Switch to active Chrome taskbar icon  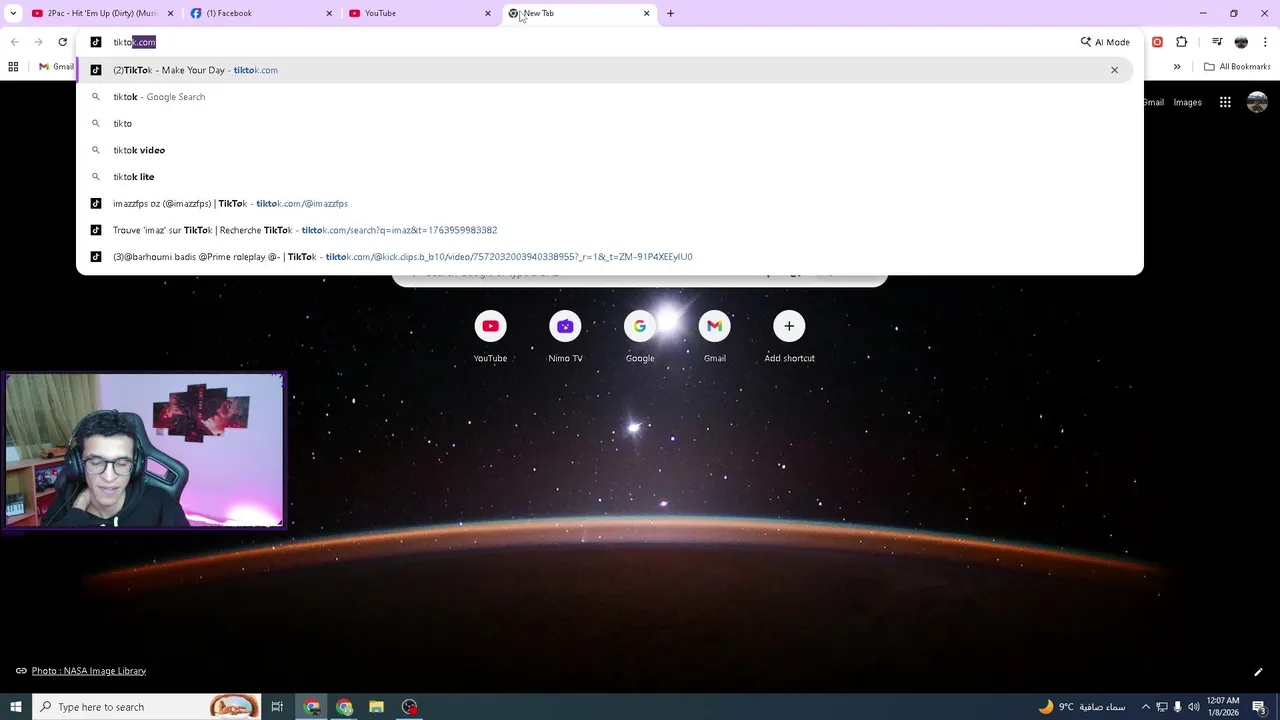pos(312,707)
